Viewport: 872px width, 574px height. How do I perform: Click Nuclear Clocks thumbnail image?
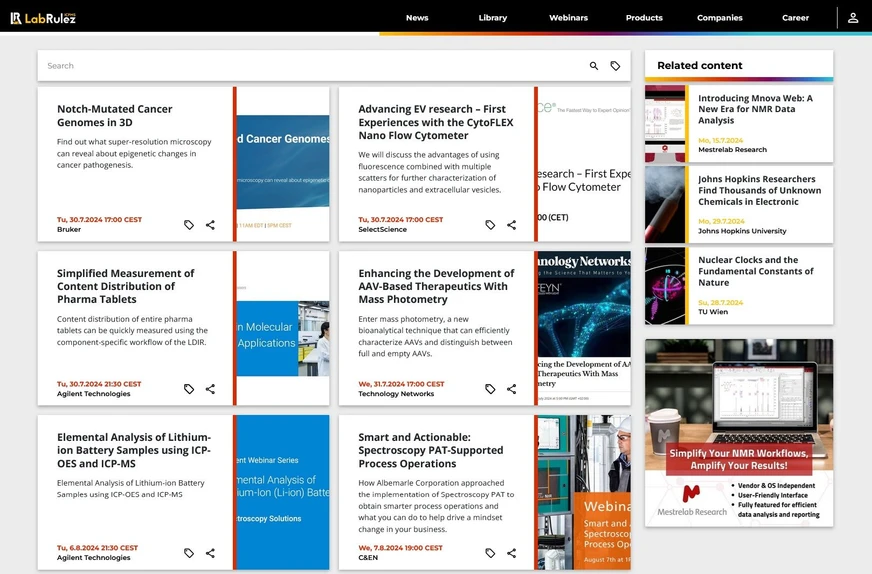click(x=665, y=286)
